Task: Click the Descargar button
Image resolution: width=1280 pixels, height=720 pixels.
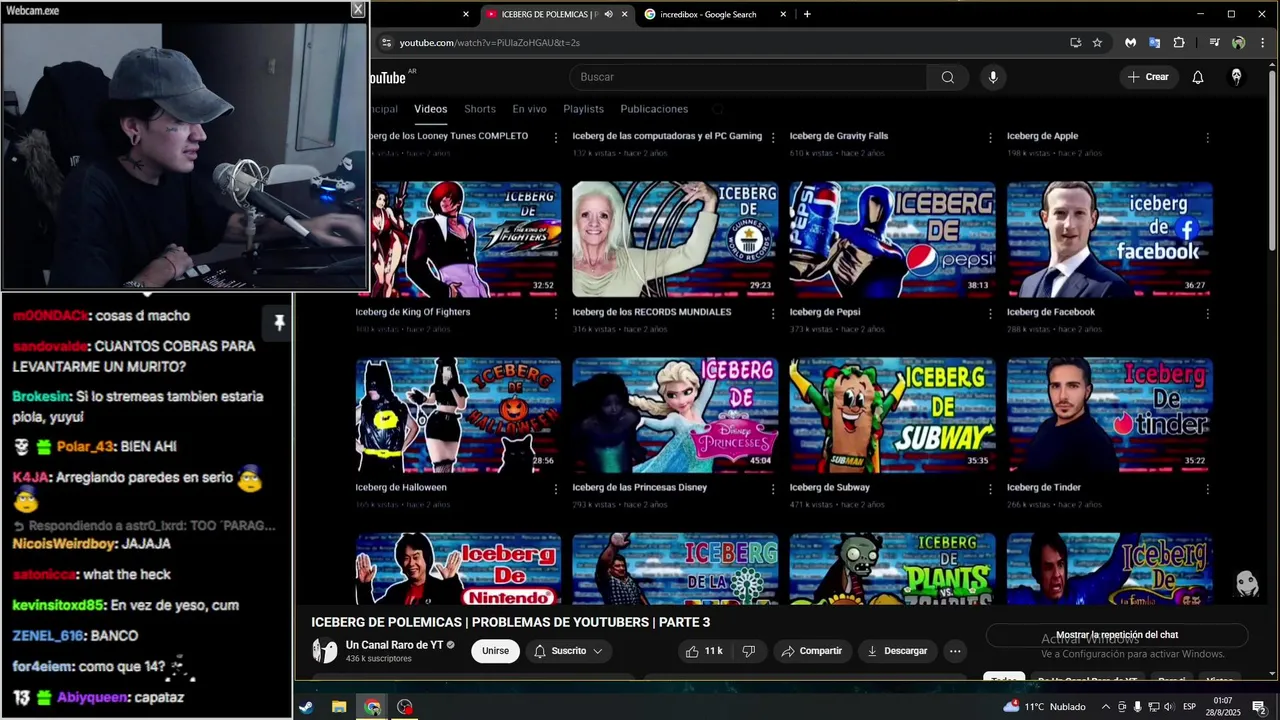Action: click(x=897, y=651)
